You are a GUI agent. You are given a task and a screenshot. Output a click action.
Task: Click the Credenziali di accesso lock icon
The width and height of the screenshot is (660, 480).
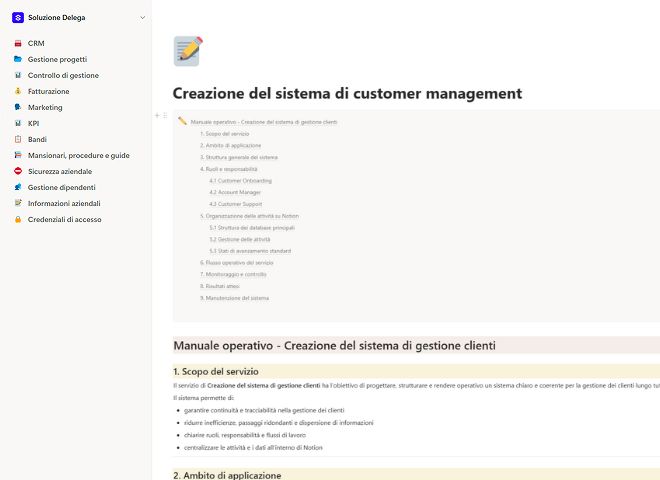[x=18, y=219]
